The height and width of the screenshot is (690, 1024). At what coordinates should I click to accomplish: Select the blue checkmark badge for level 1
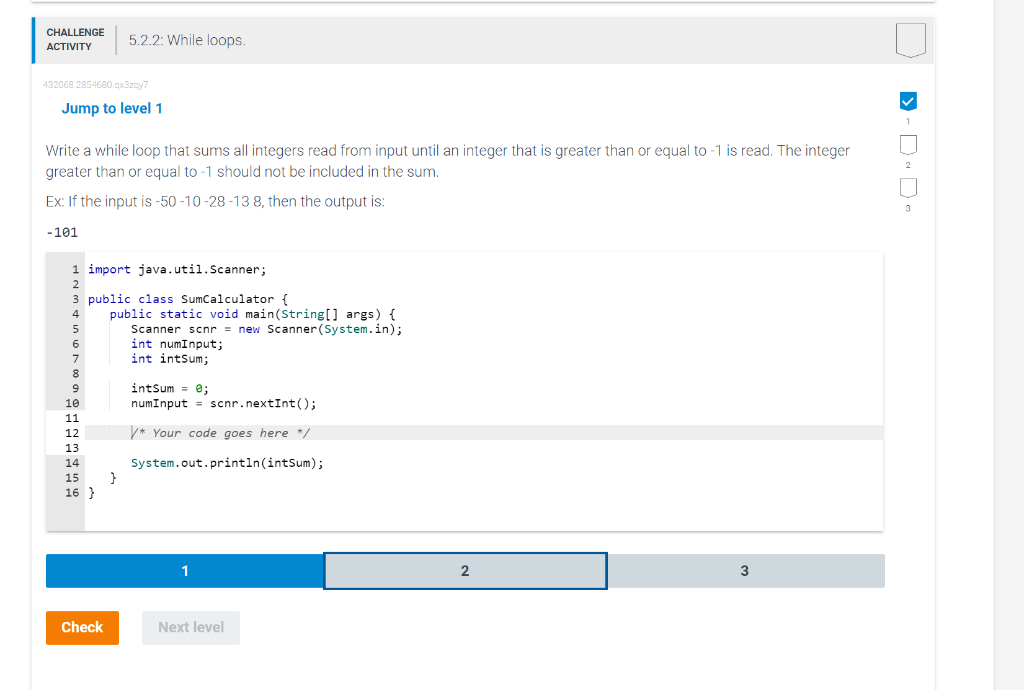(908, 100)
